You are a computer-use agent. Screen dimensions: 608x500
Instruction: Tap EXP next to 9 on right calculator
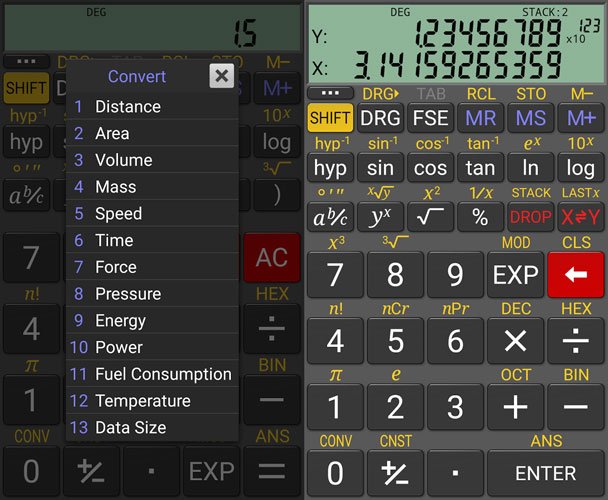pos(515,275)
